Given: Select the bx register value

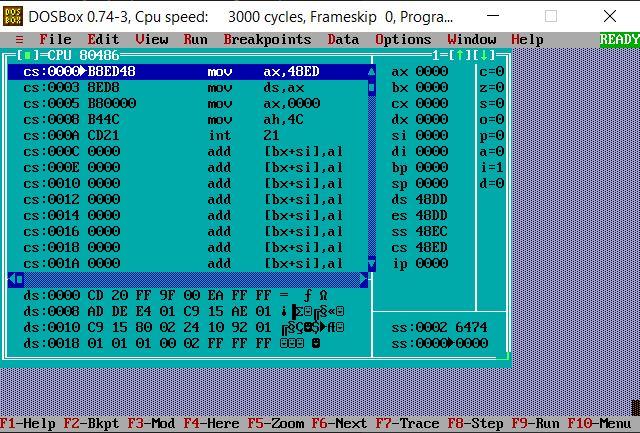Looking at the screenshot, I should click(432, 88).
